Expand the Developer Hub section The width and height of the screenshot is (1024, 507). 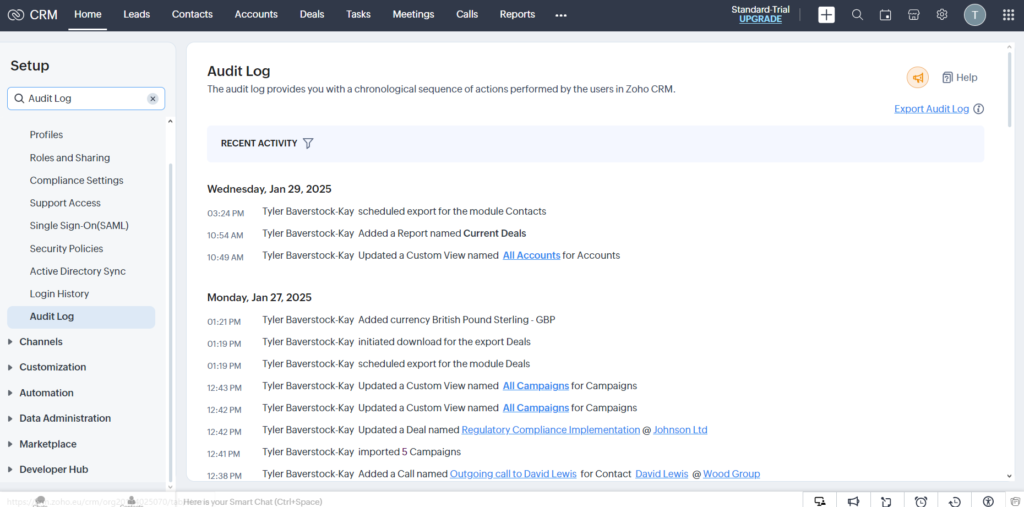[10, 469]
